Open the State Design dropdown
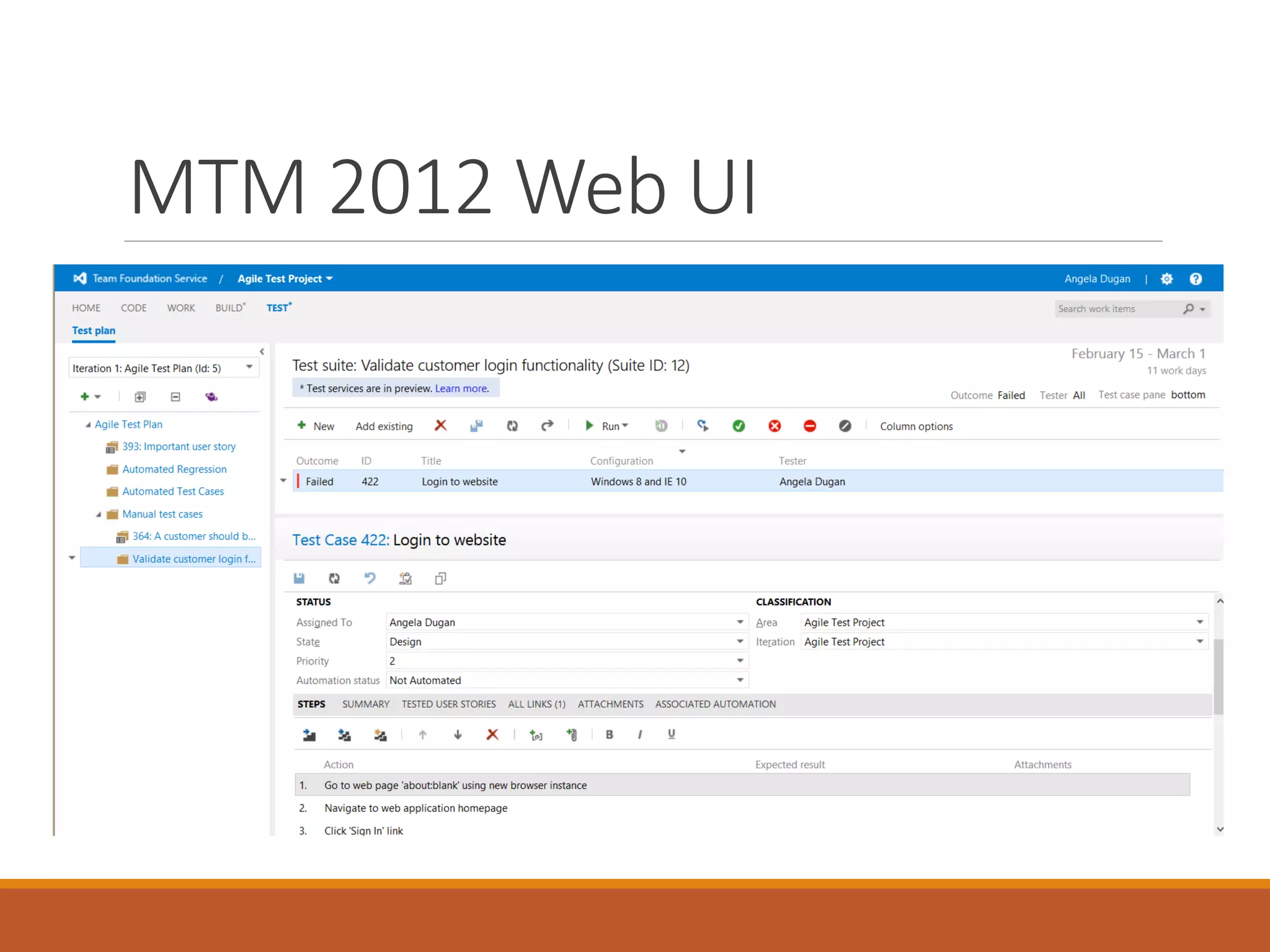 click(740, 641)
